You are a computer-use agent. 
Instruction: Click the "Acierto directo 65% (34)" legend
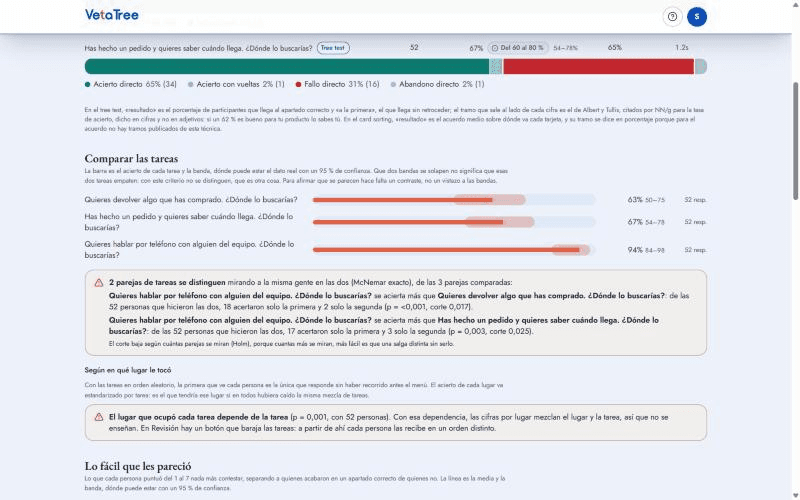[131, 84]
